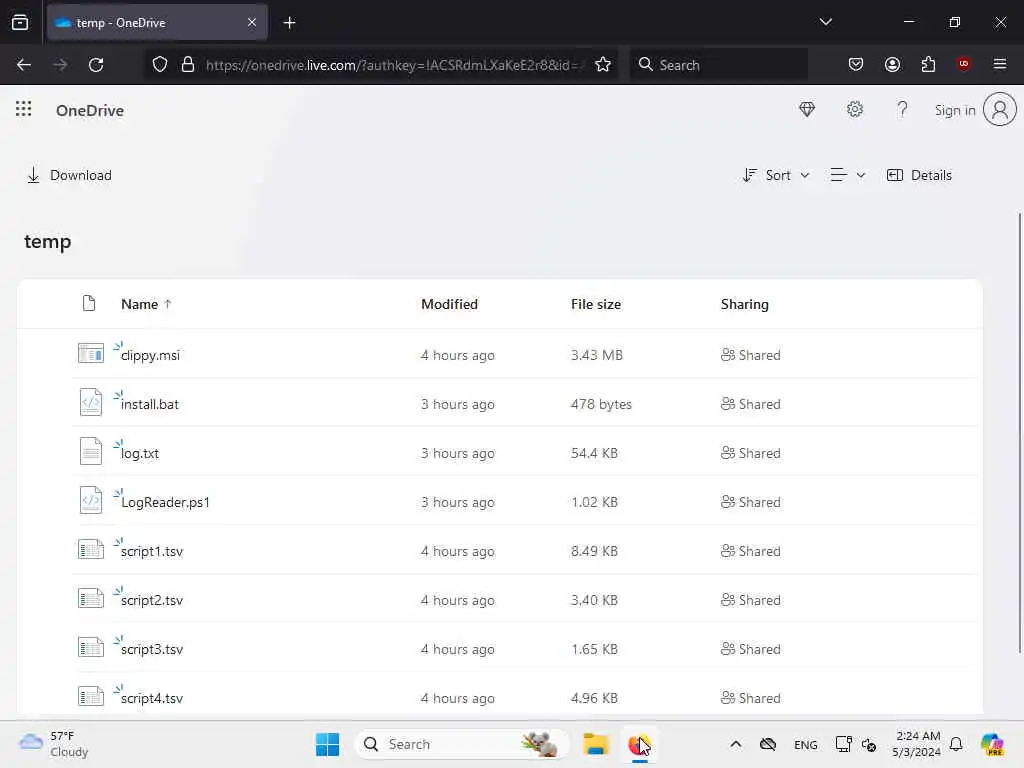Click the Sign in account avatar
Image resolution: width=1024 pixels, height=768 pixels.
pos(1000,110)
